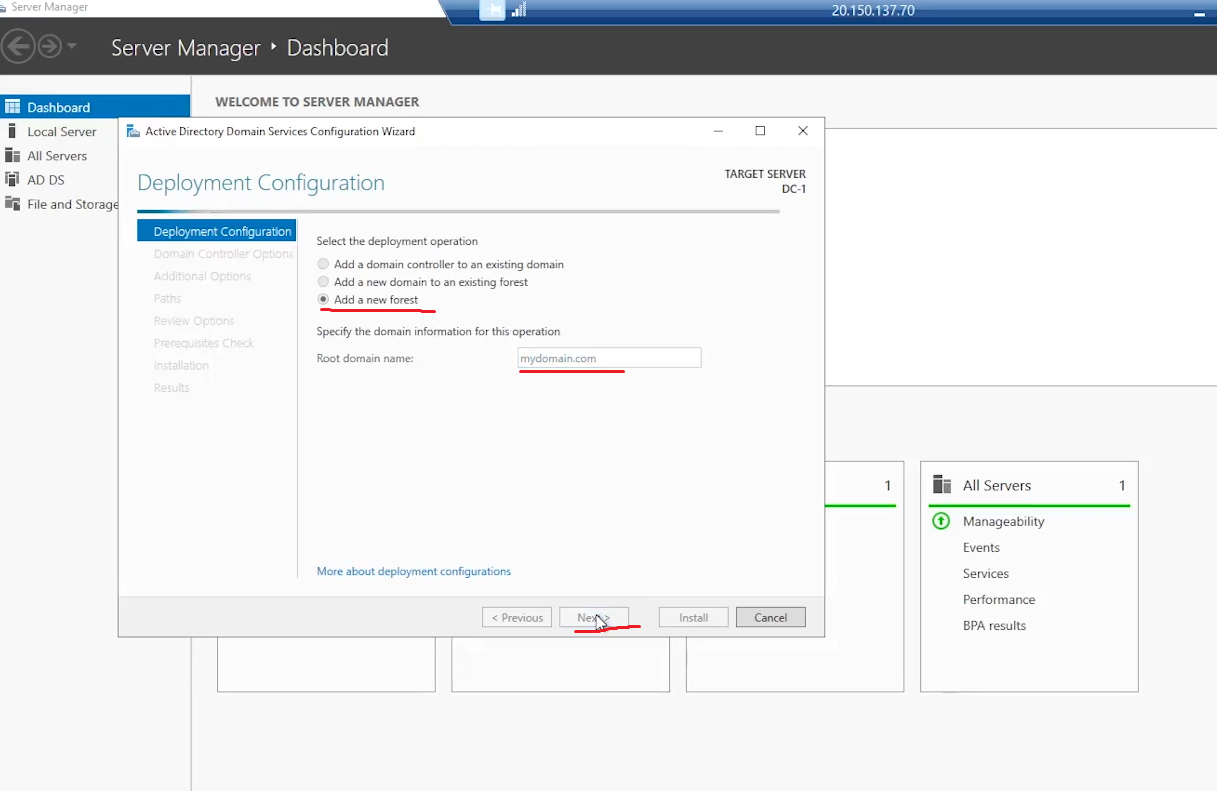Viewport: 1217px width, 791px height.
Task: Cancel the AD DS configuration wizard
Action: [x=770, y=617]
